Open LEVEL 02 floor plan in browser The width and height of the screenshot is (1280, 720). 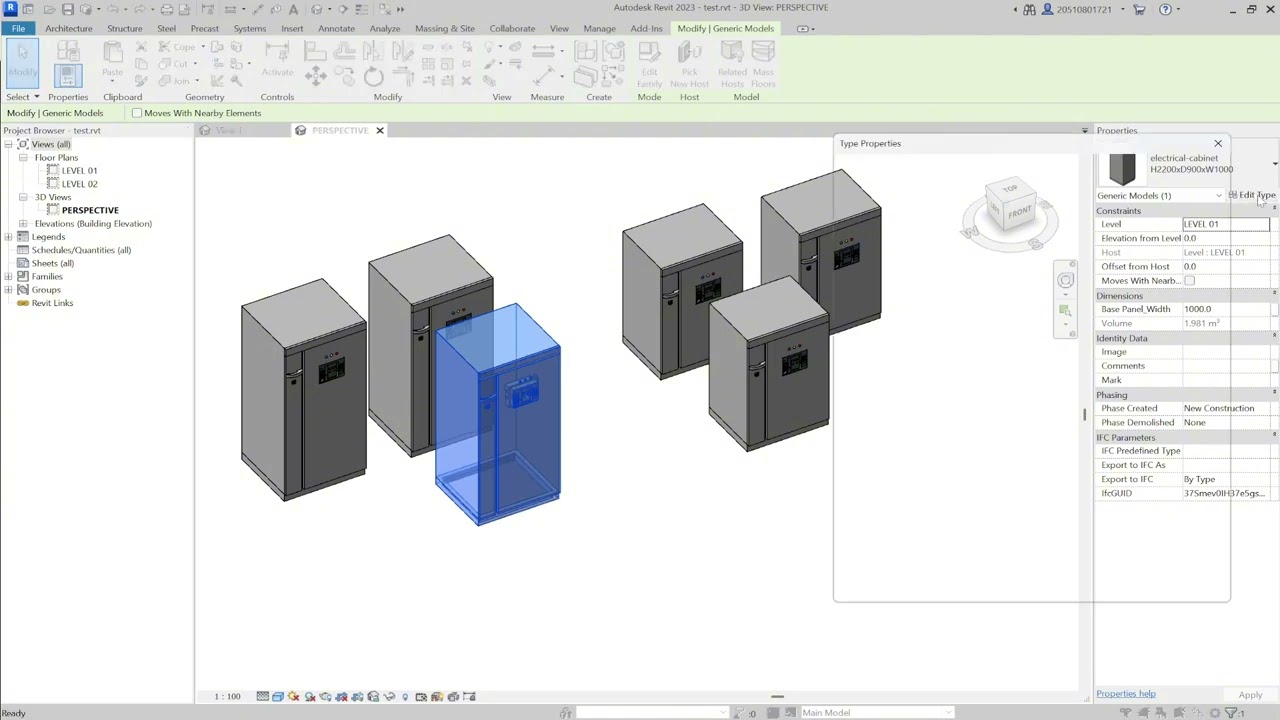79,184
